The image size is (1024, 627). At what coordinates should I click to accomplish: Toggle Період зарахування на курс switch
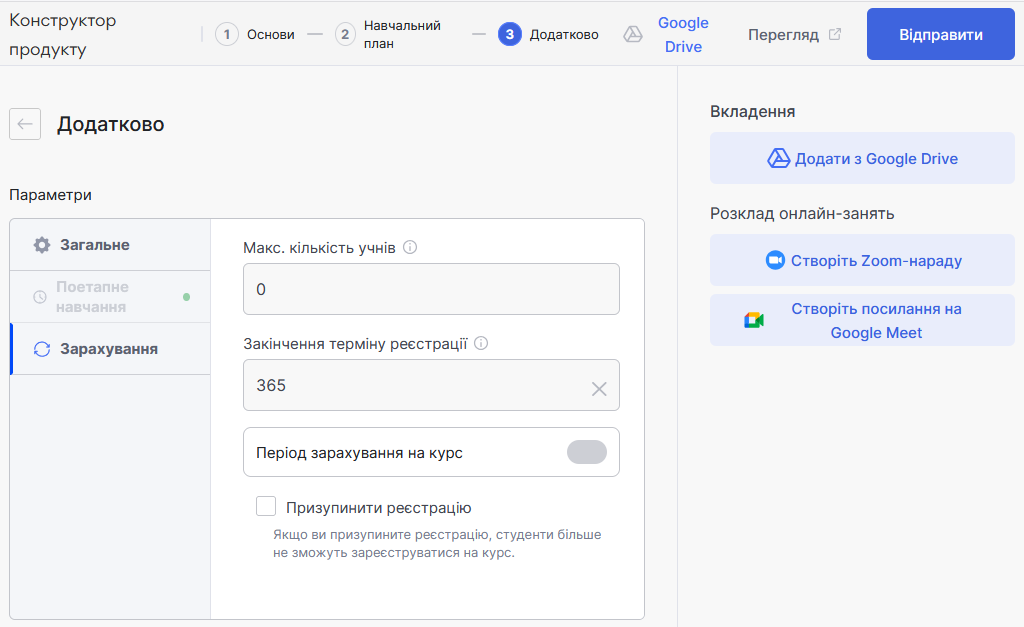pos(587,452)
